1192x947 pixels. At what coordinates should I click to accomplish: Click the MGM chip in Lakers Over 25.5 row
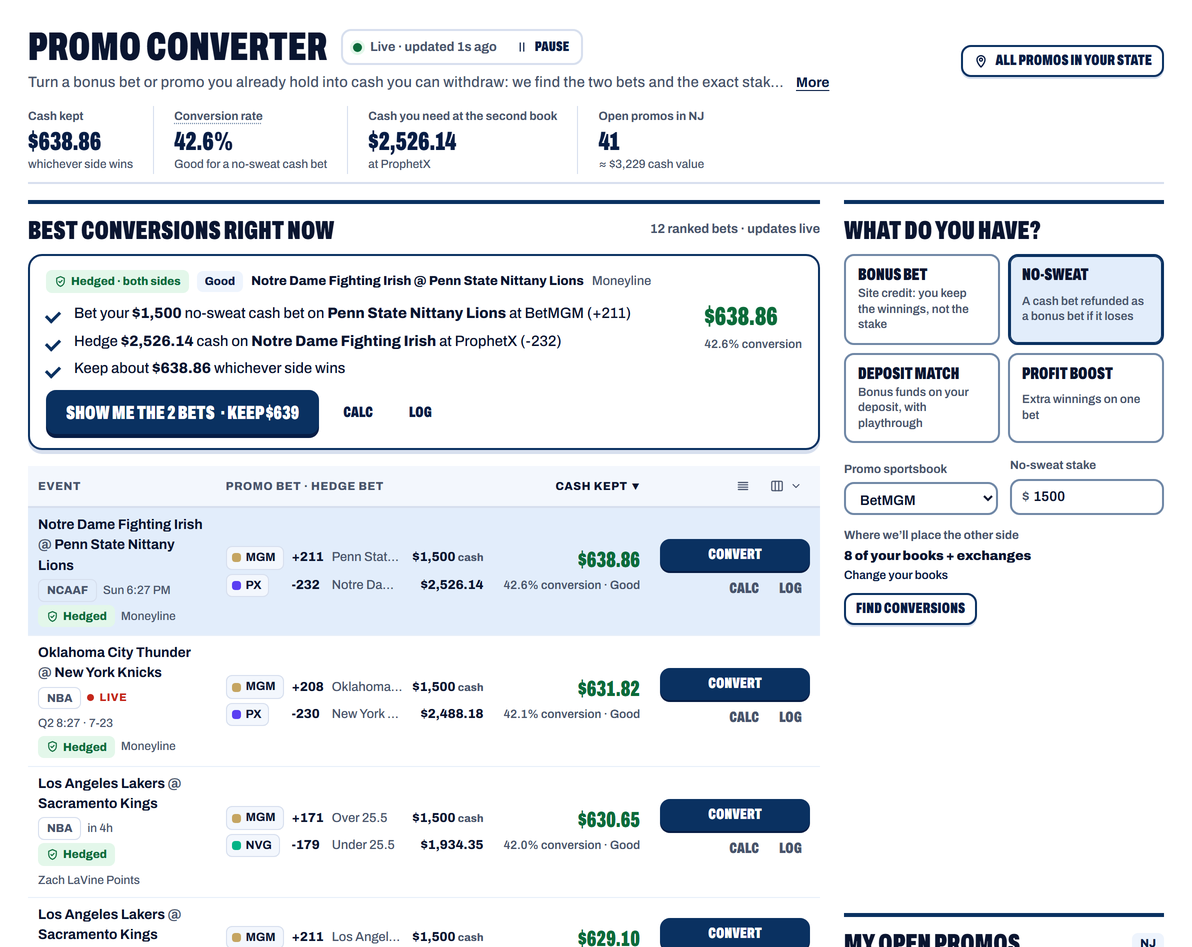click(x=255, y=818)
